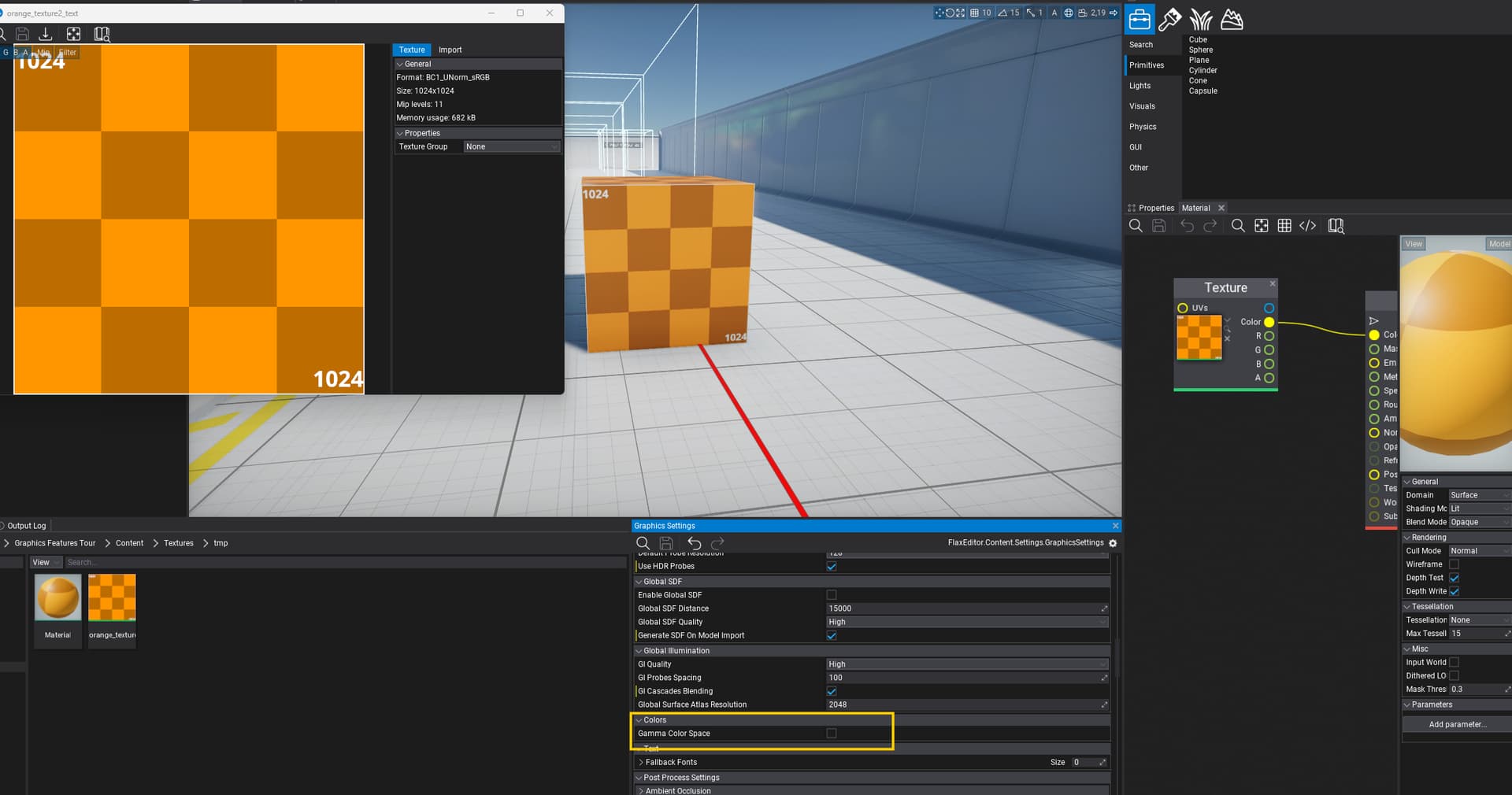Switch to the Import tab in texture window
The image size is (1512, 795).
tap(450, 50)
